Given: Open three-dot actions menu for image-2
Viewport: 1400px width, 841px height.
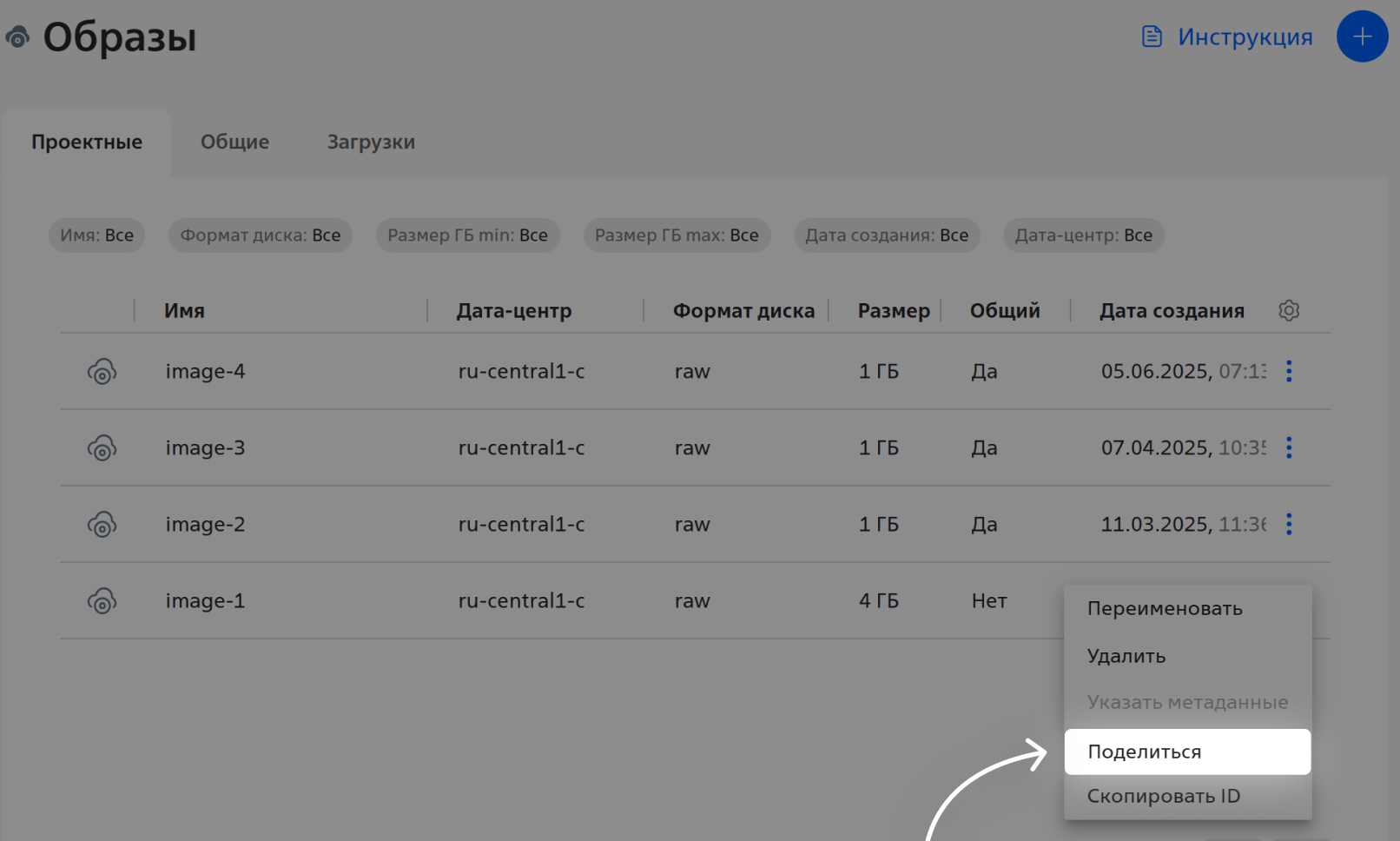Looking at the screenshot, I should click(x=1289, y=525).
